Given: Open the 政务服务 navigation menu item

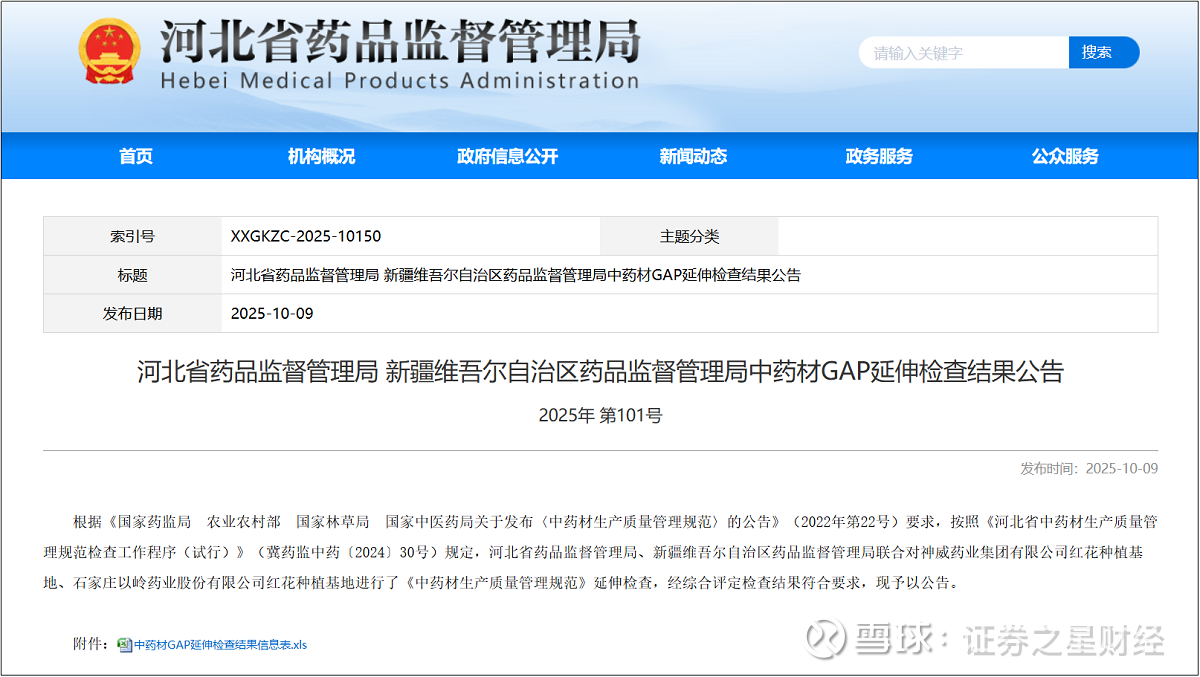Looking at the screenshot, I should pyautogui.click(x=879, y=156).
